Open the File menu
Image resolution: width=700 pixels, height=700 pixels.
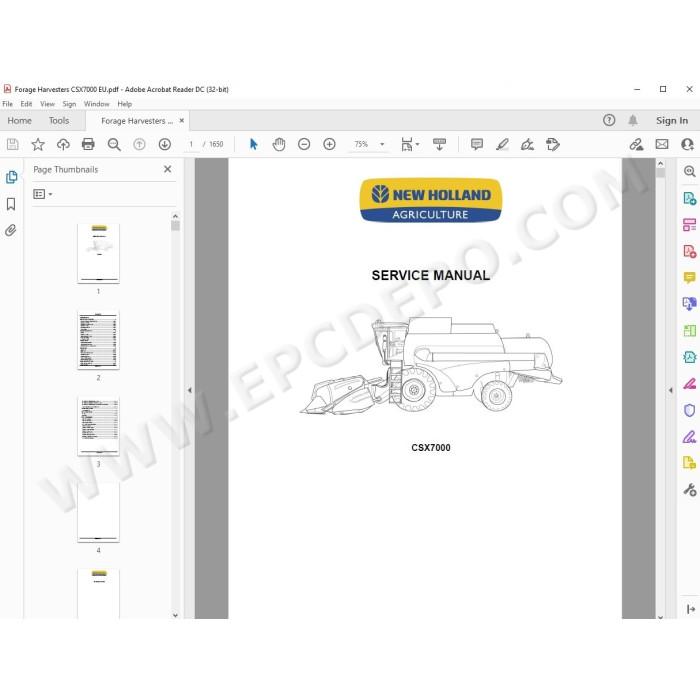[x=8, y=104]
